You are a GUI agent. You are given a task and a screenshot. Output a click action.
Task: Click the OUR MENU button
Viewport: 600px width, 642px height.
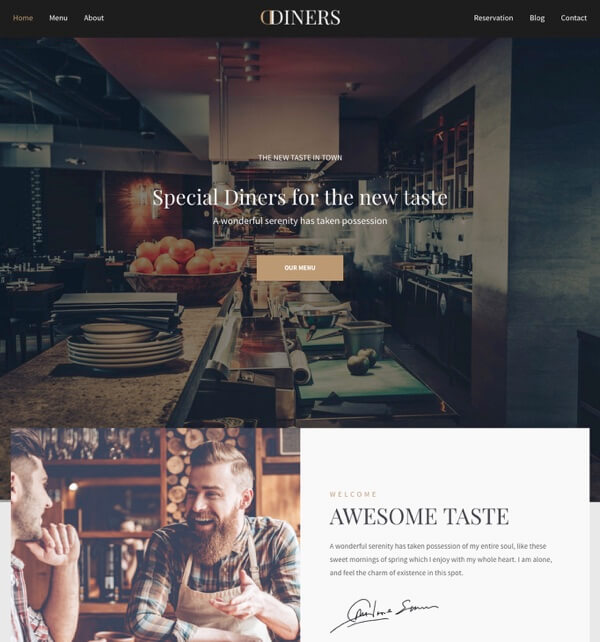[300, 268]
